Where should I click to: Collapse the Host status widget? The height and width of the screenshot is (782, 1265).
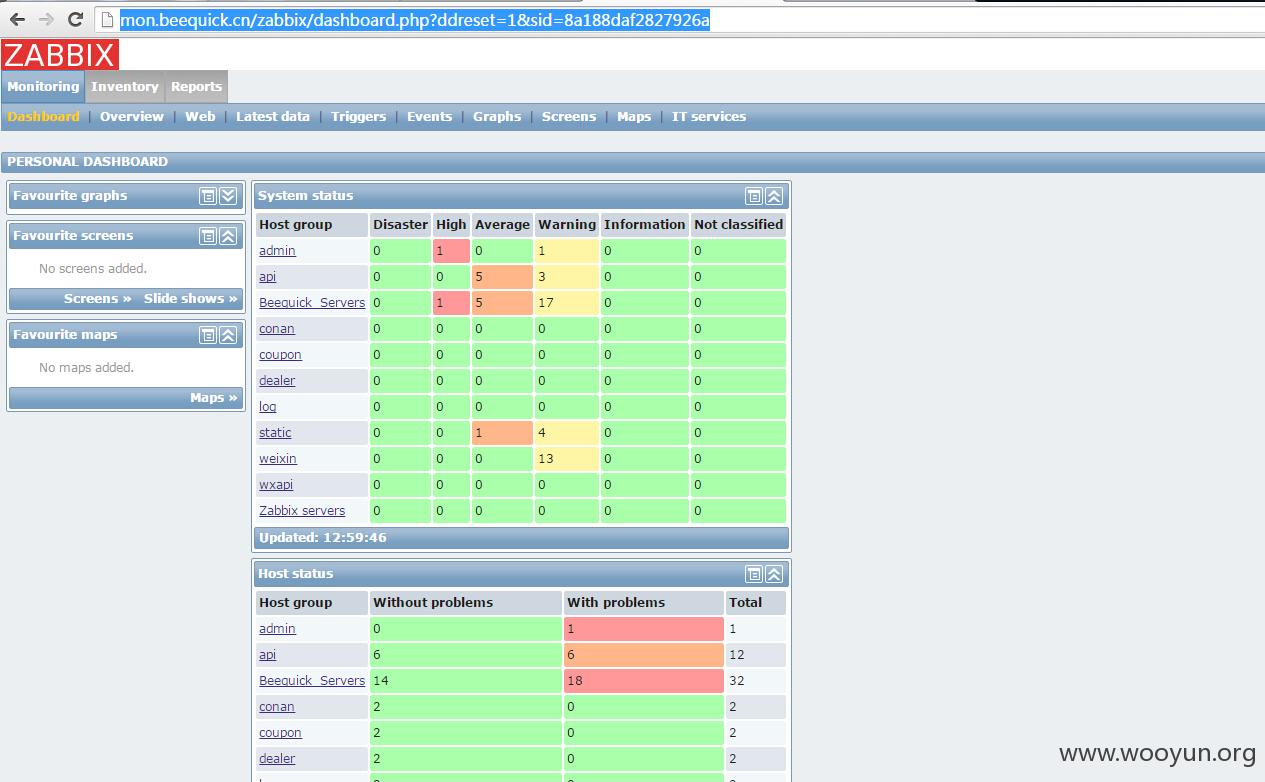pyautogui.click(x=774, y=574)
